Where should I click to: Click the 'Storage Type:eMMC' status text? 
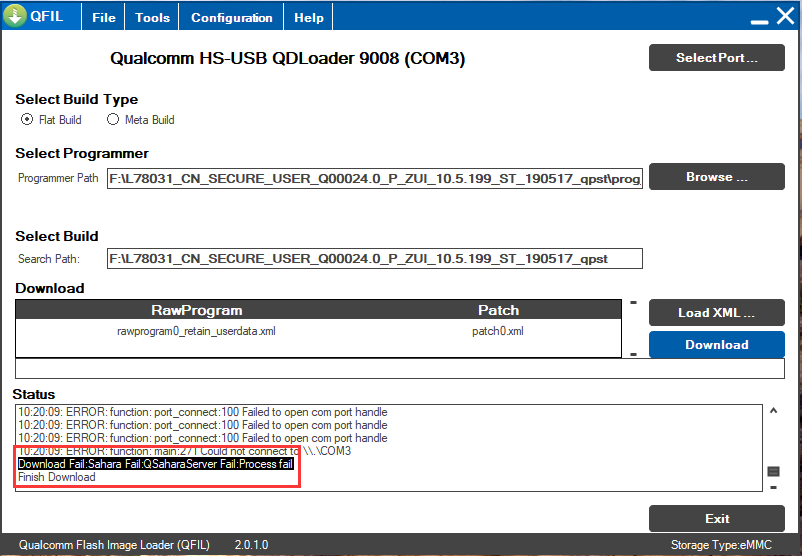tap(721, 545)
